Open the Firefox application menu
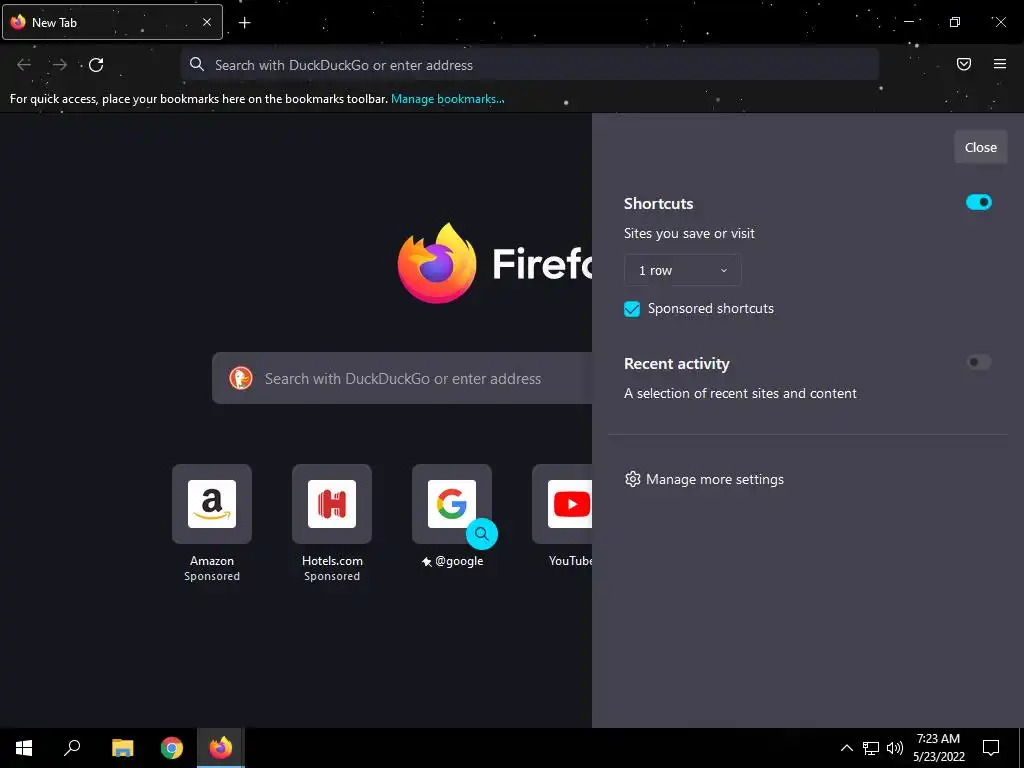1024x768 pixels. tap(1000, 64)
